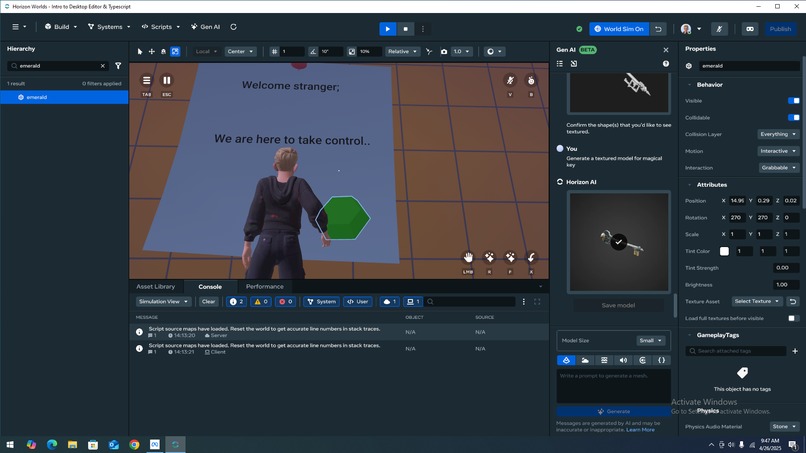This screenshot has height=453, width=806.
Task: Select the skybox cloud generation icon
Action: point(585,360)
